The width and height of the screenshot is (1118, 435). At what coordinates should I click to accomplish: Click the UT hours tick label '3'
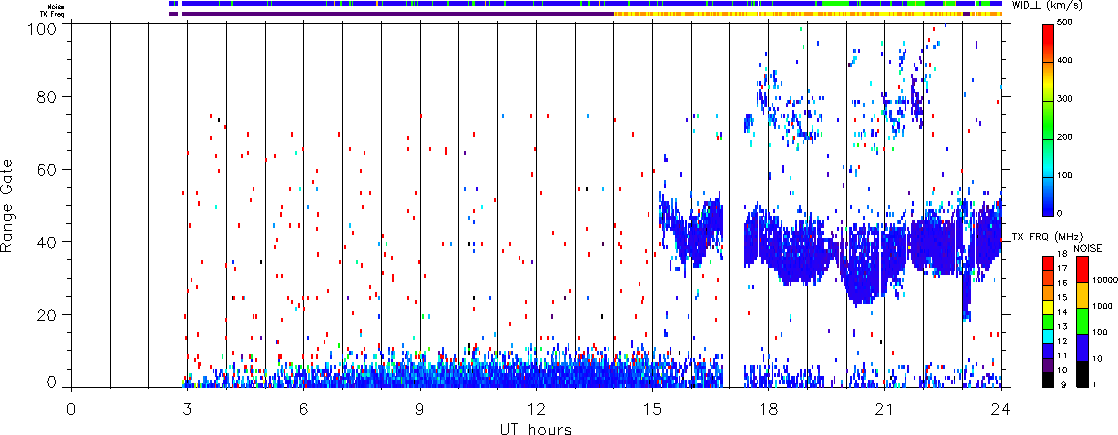(x=187, y=407)
